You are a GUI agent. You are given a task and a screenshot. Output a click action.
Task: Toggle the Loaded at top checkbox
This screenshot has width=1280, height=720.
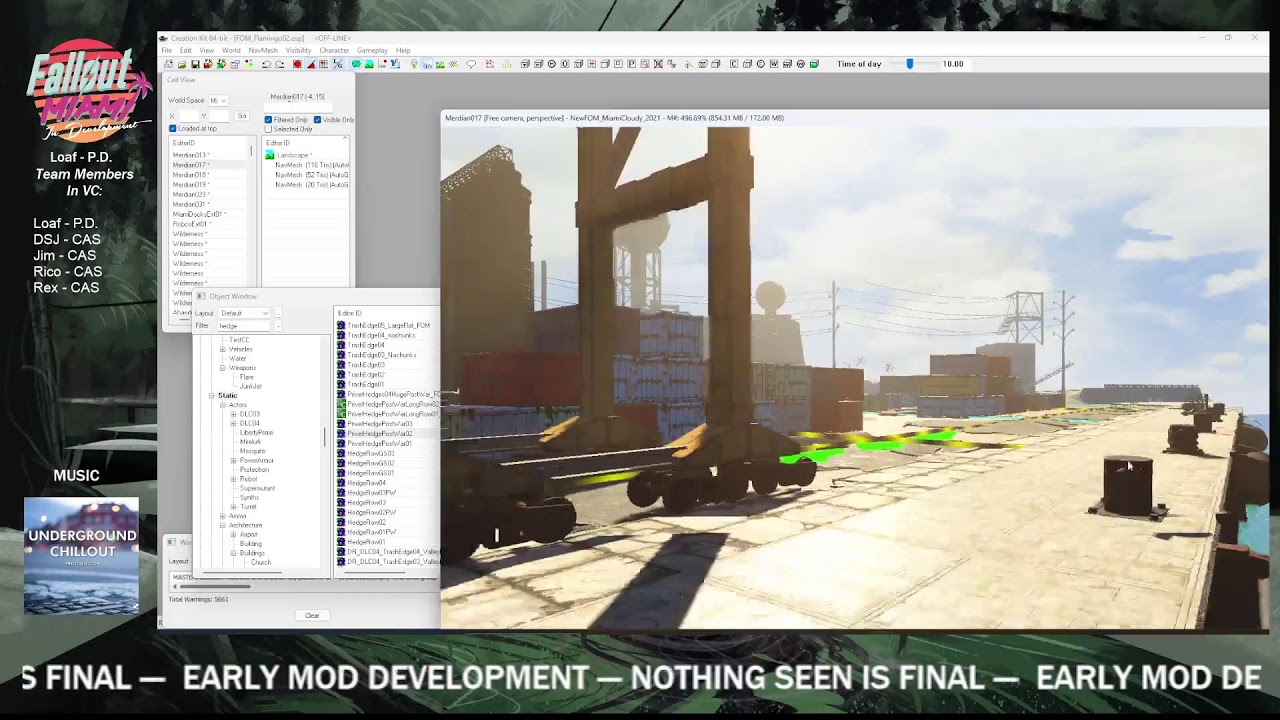173,129
